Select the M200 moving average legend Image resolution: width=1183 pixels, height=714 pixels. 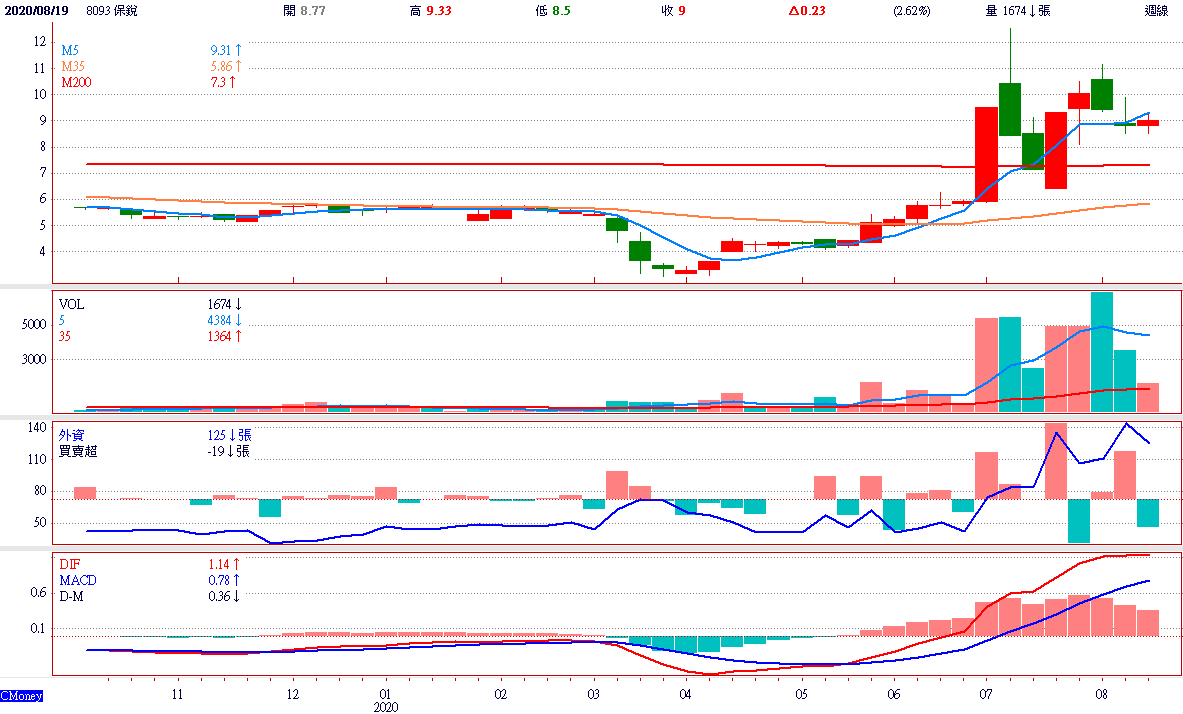click(76, 82)
